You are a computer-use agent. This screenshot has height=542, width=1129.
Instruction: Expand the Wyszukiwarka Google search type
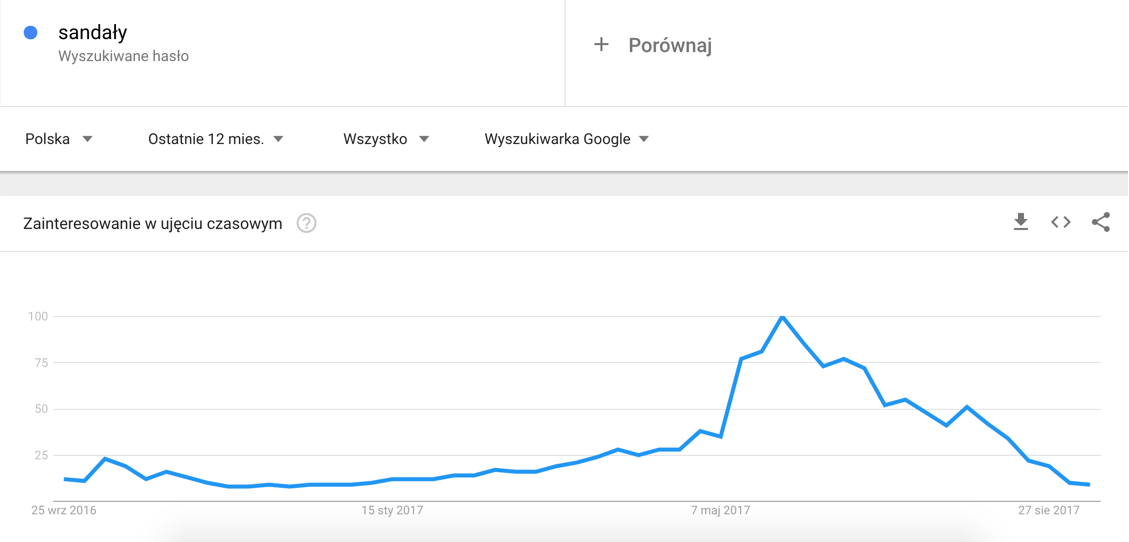(x=566, y=139)
